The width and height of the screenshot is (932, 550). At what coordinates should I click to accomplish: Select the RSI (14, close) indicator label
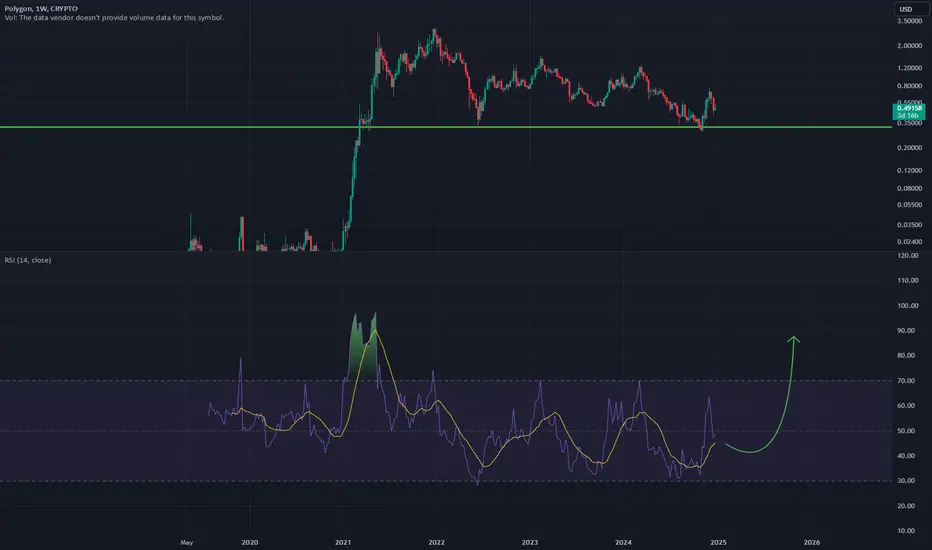(x=28, y=260)
